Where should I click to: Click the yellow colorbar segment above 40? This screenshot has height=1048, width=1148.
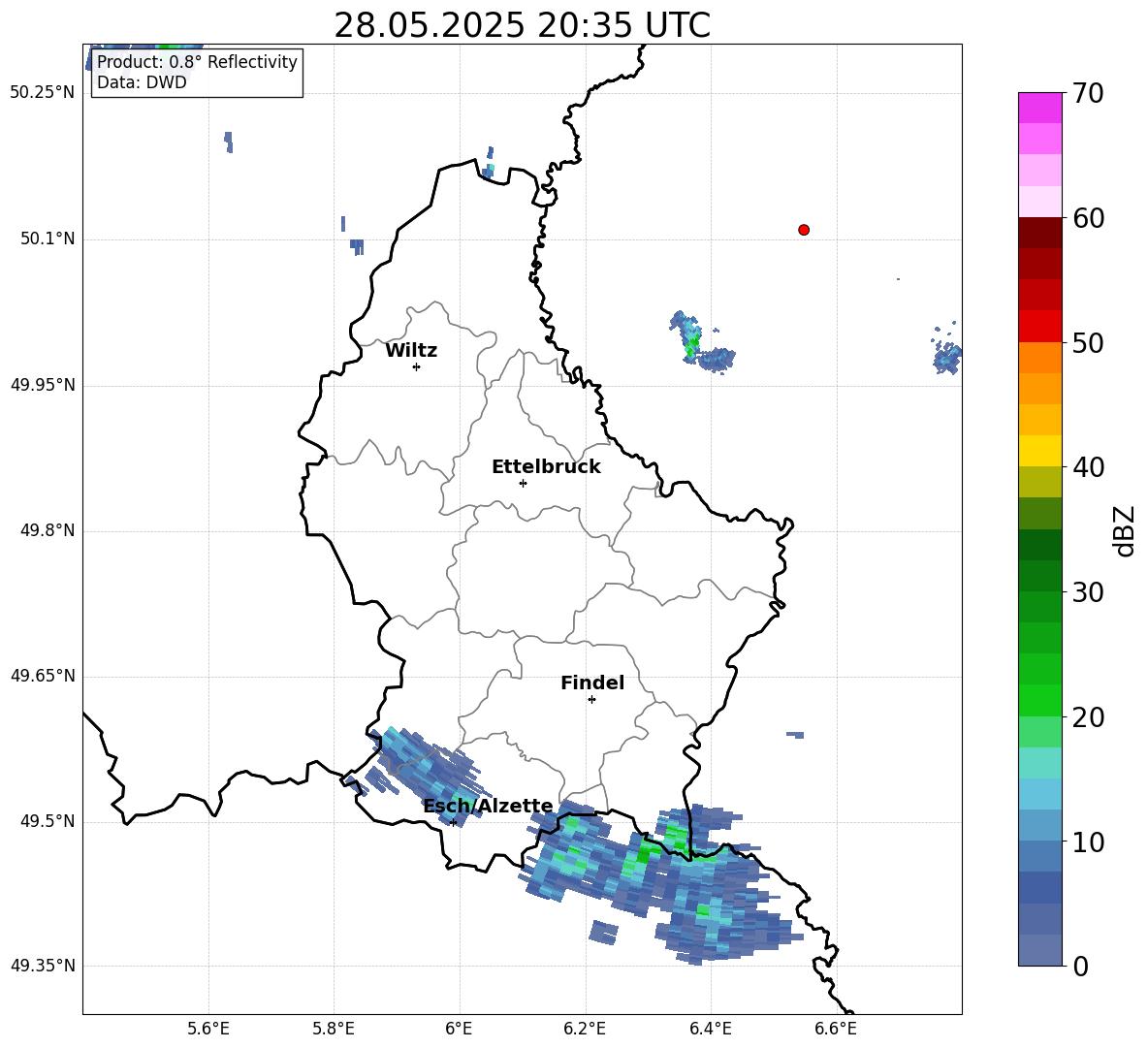(x=1039, y=451)
